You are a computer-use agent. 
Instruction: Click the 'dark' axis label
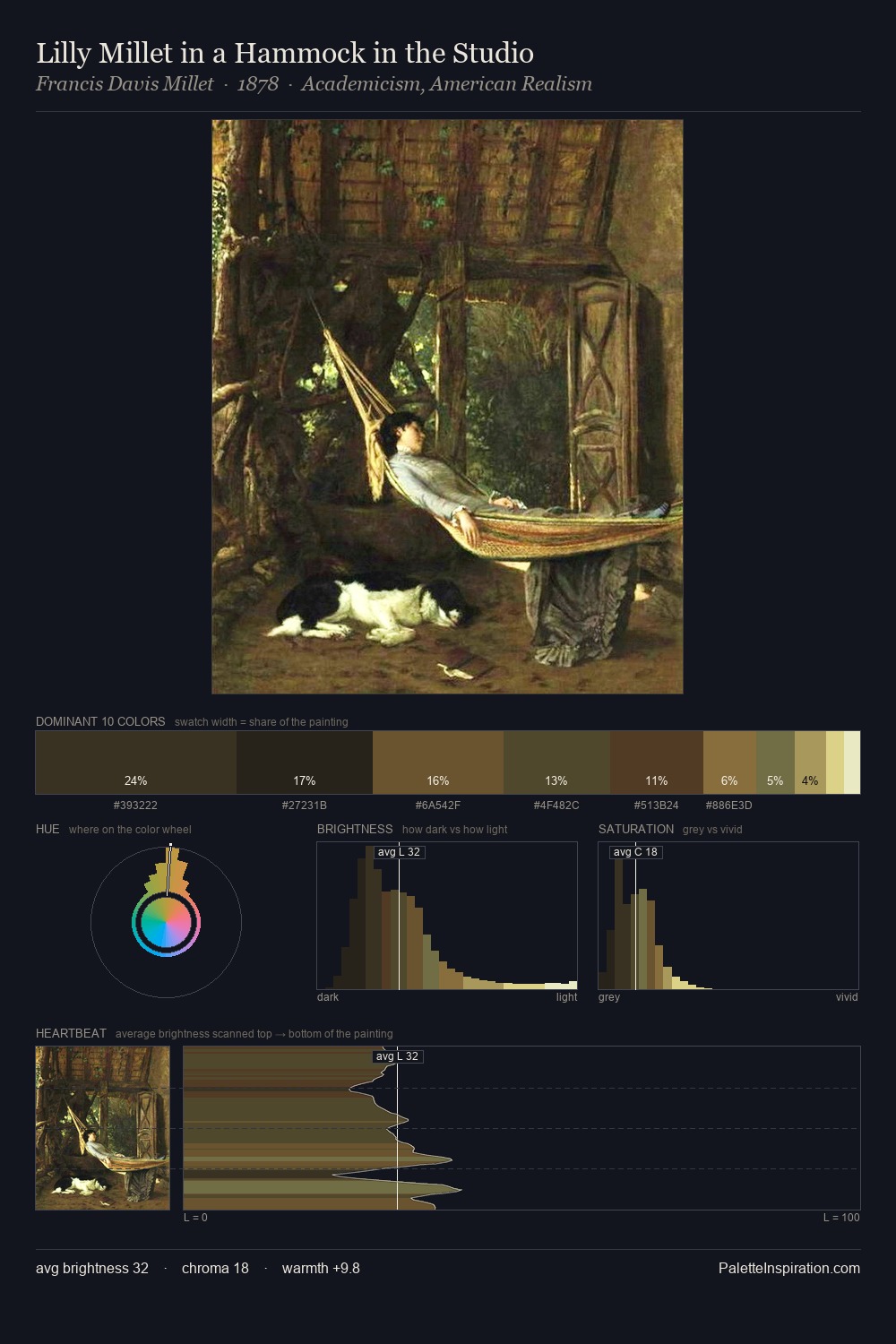[328, 997]
